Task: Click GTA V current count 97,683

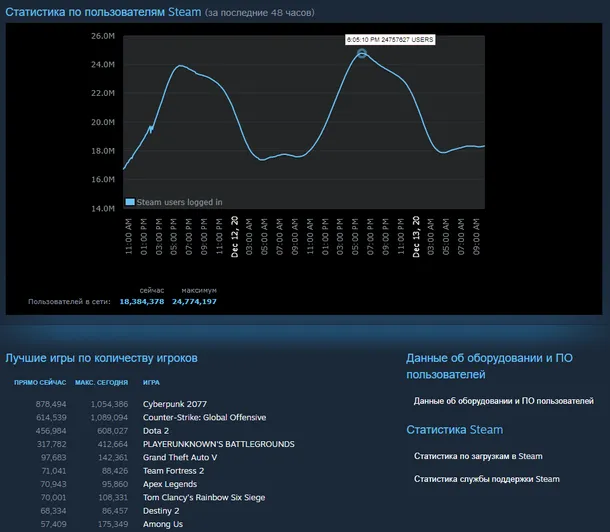Action: pos(54,457)
